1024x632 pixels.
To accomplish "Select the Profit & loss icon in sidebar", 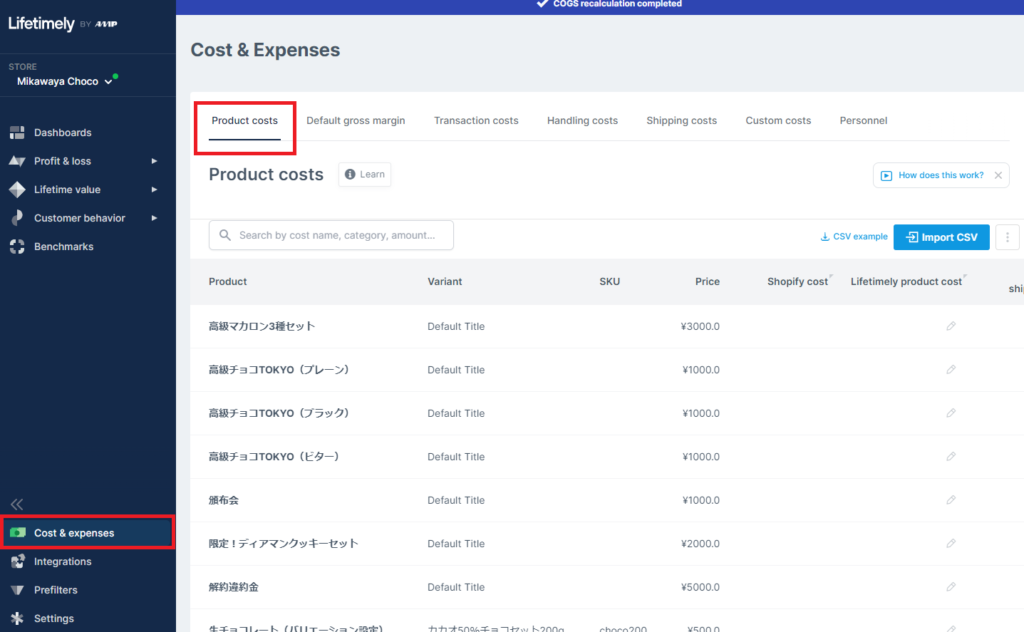I will coord(16,160).
